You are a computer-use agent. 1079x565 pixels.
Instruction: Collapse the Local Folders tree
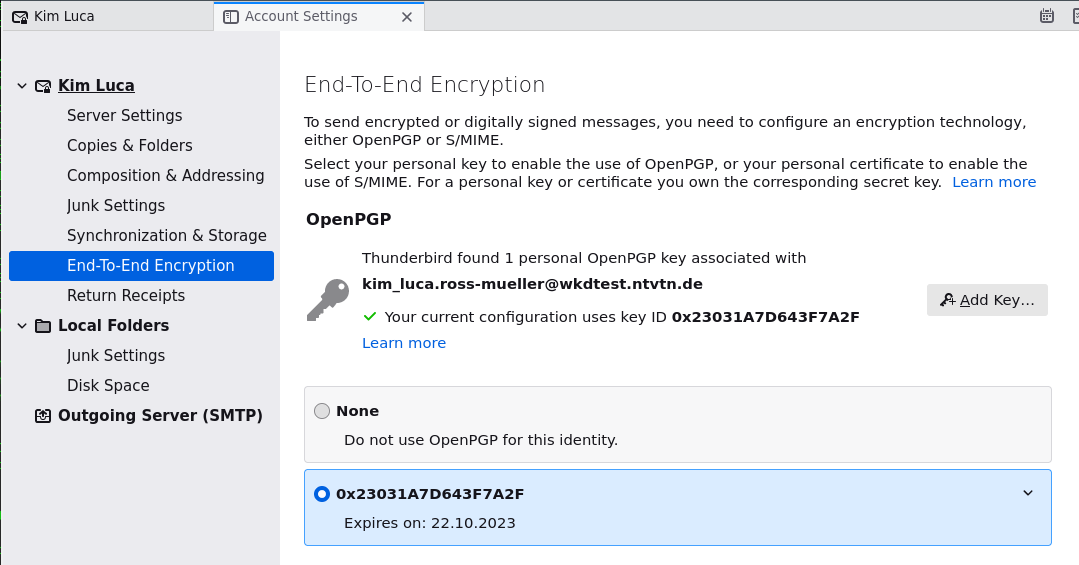pyautogui.click(x=22, y=326)
